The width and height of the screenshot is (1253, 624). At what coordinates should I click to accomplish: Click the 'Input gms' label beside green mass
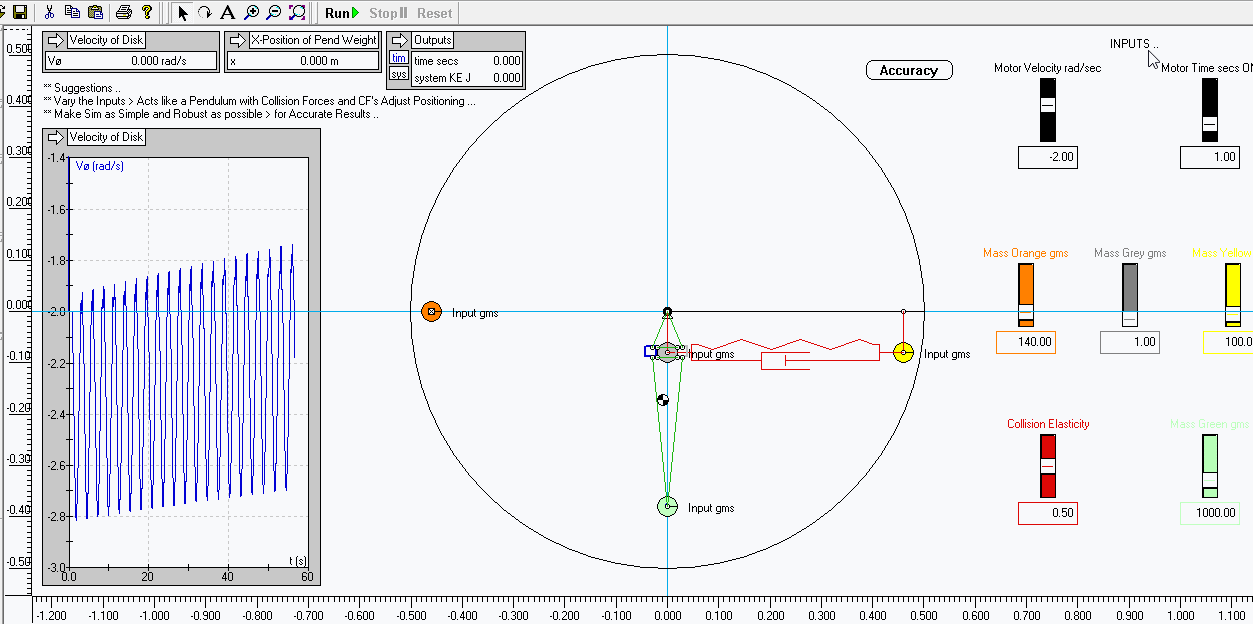tap(711, 508)
